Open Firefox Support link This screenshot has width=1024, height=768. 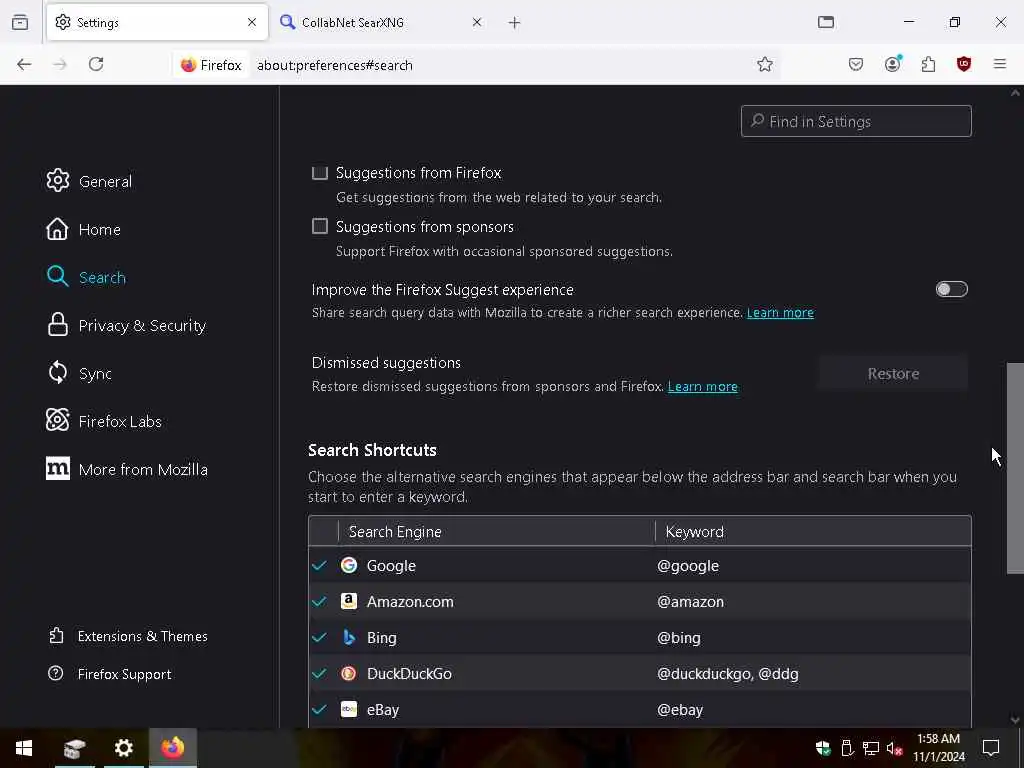point(110,674)
